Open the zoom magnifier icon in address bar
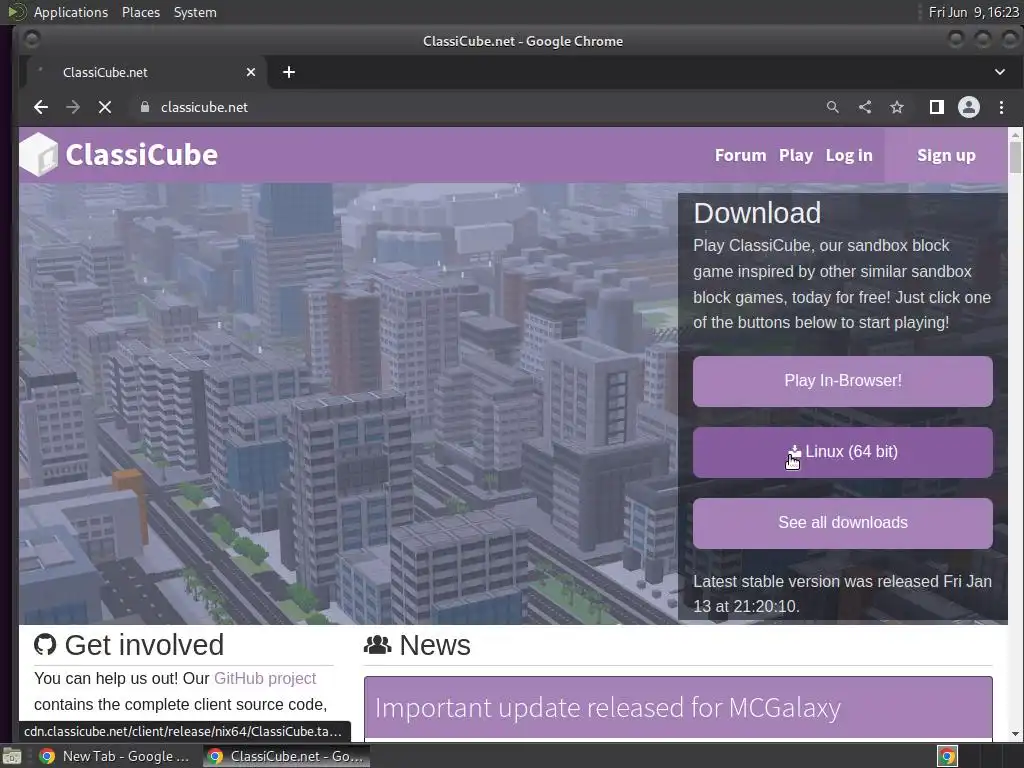 tap(832, 107)
